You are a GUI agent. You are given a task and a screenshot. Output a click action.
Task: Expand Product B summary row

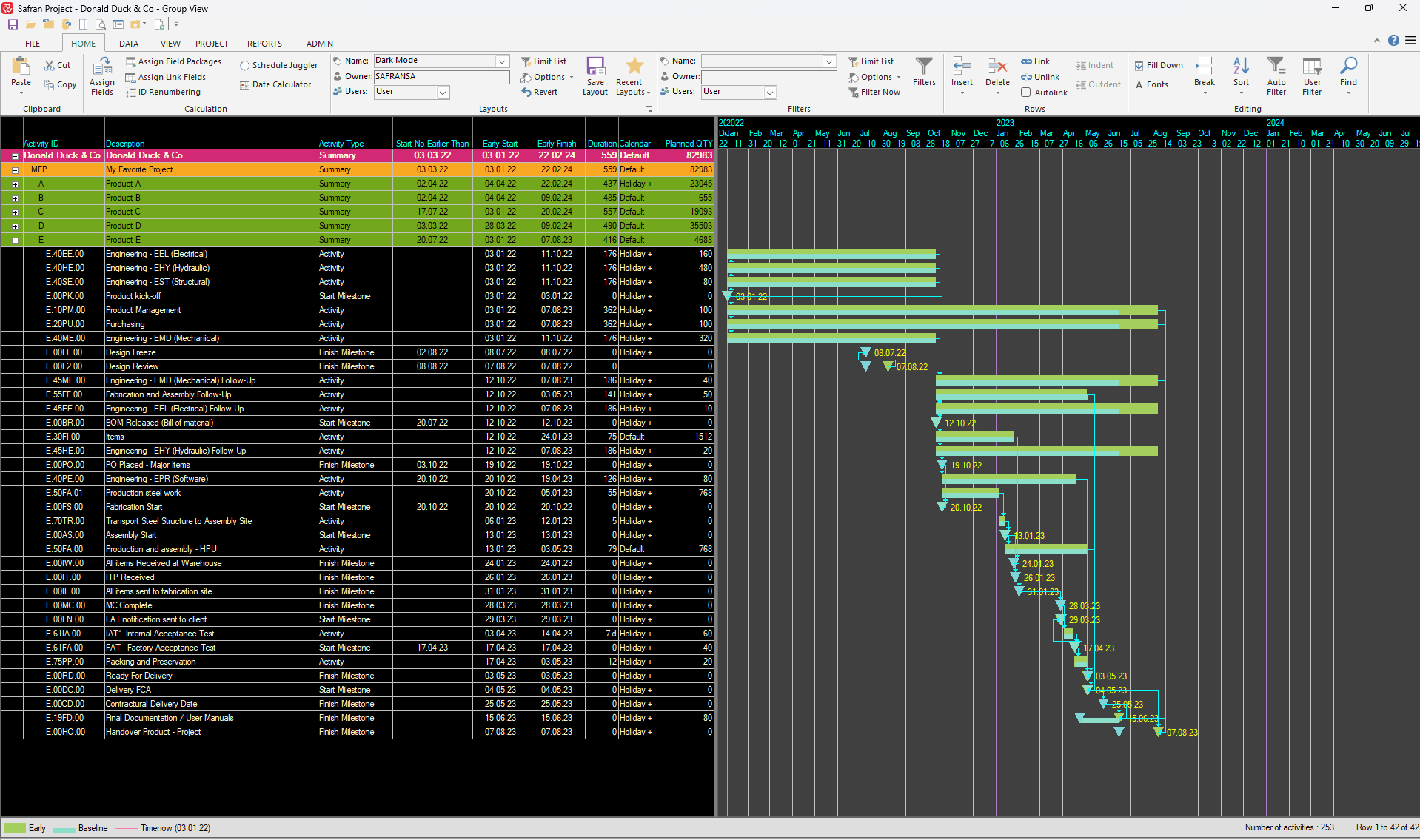(x=15, y=198)
